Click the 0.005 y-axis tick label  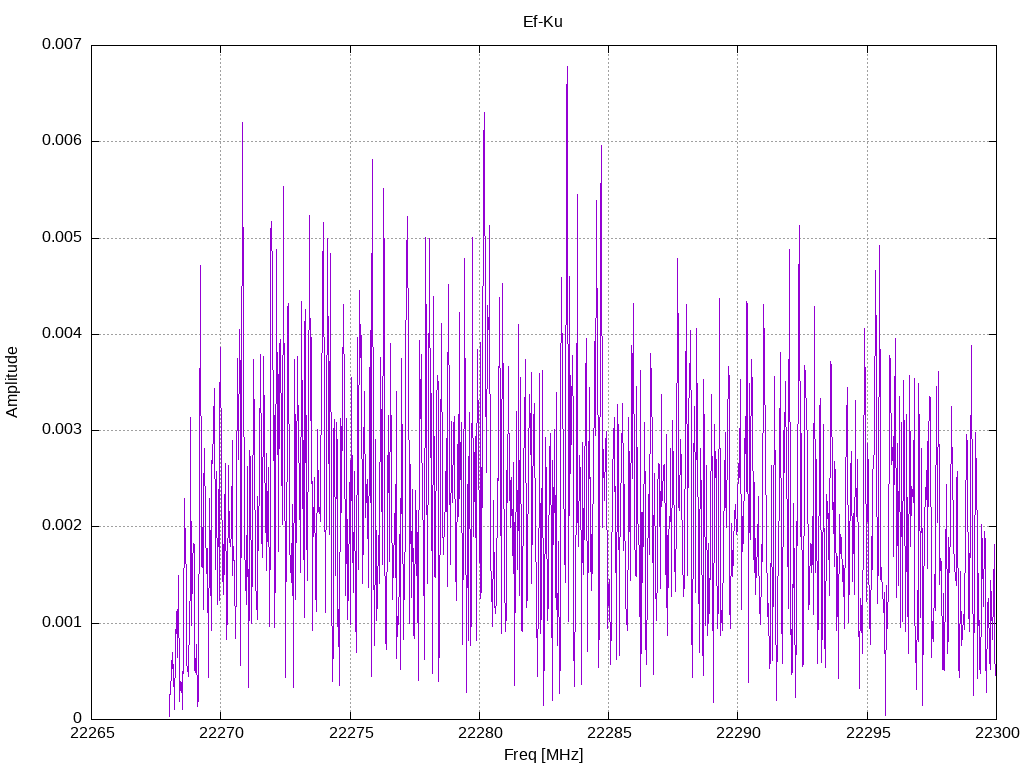(x=62, y=238)
